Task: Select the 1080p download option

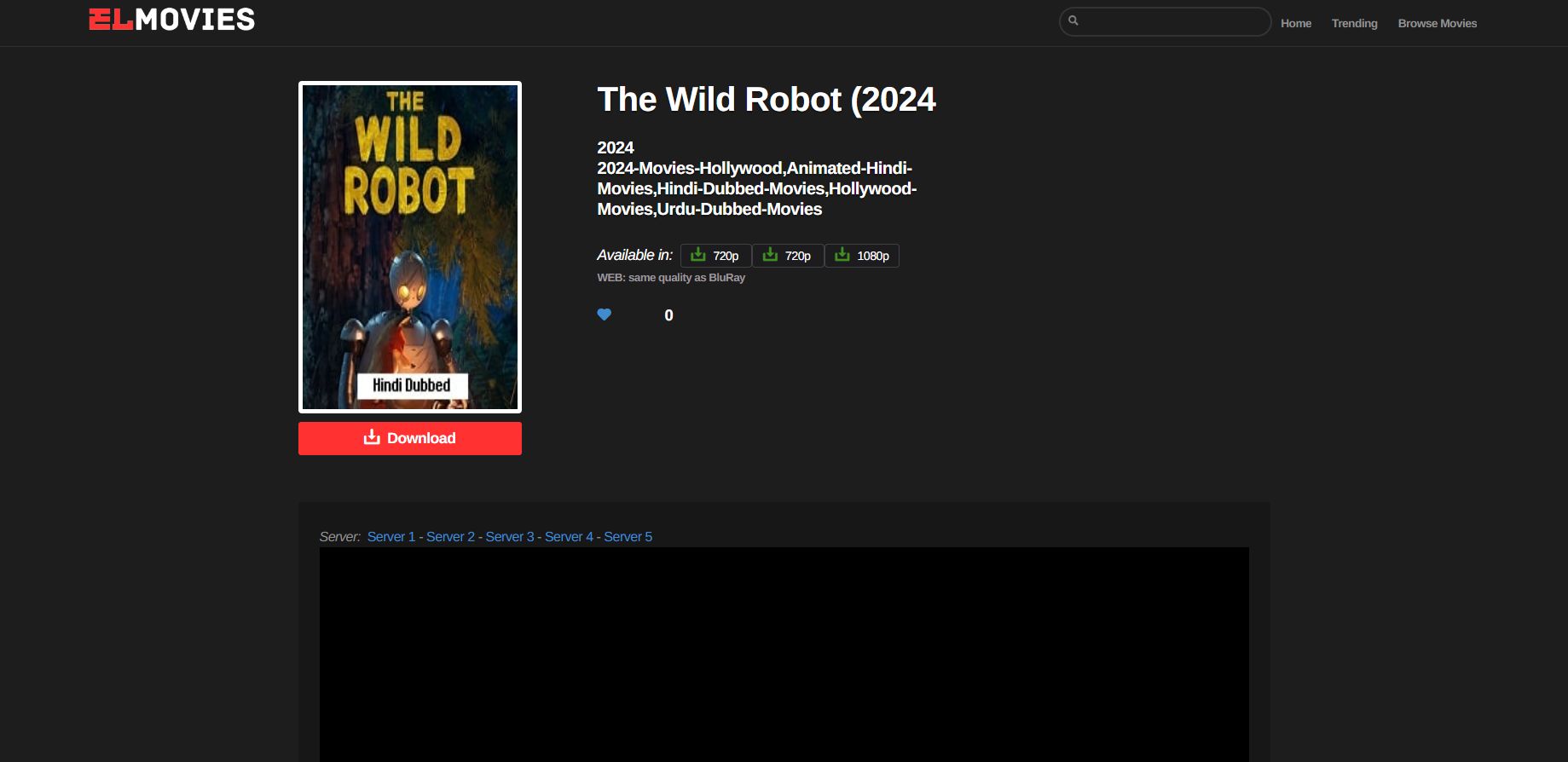Action: (862, 256)
